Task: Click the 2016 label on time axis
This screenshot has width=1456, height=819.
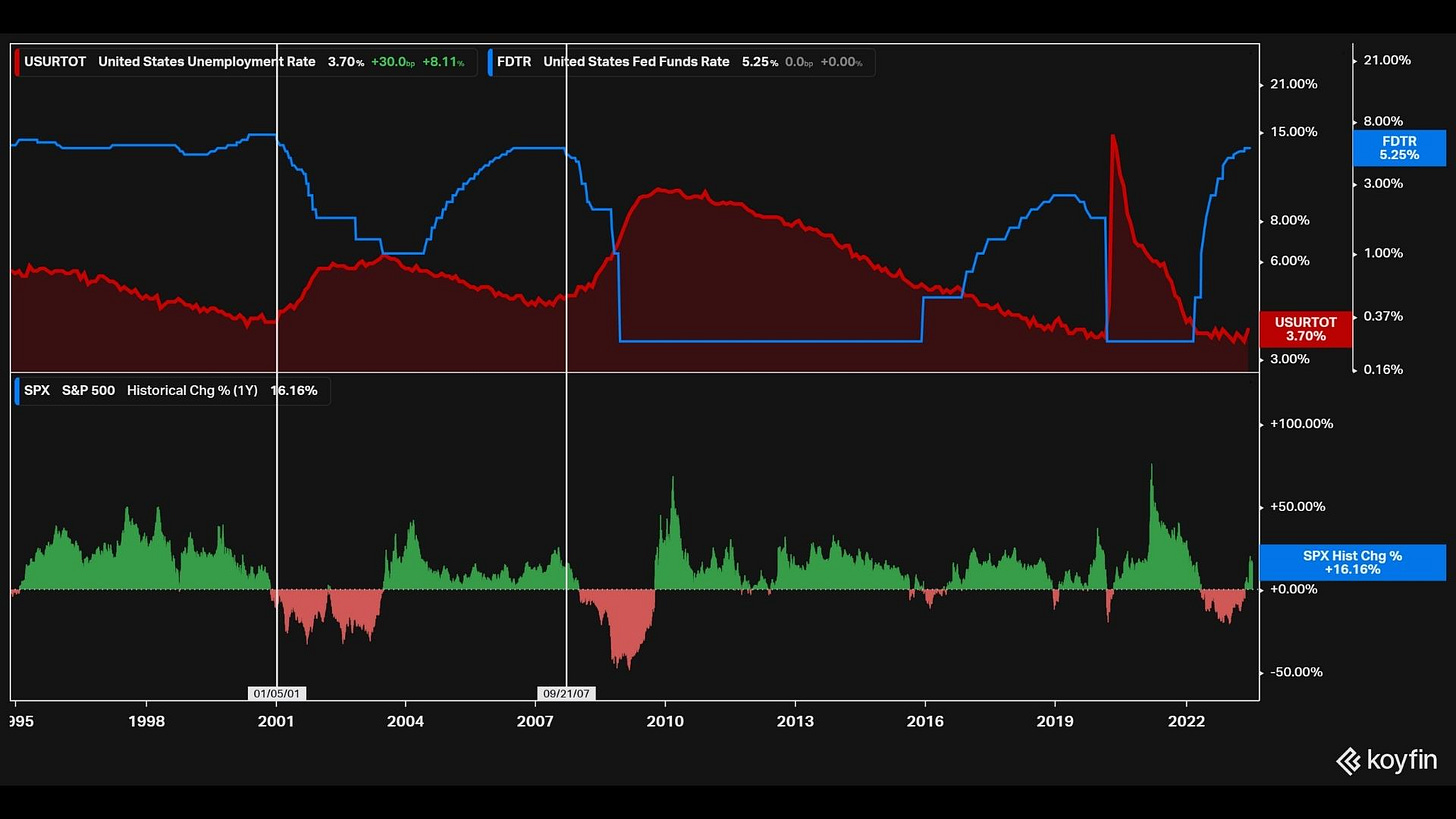Action: click(x=925, y=721)
